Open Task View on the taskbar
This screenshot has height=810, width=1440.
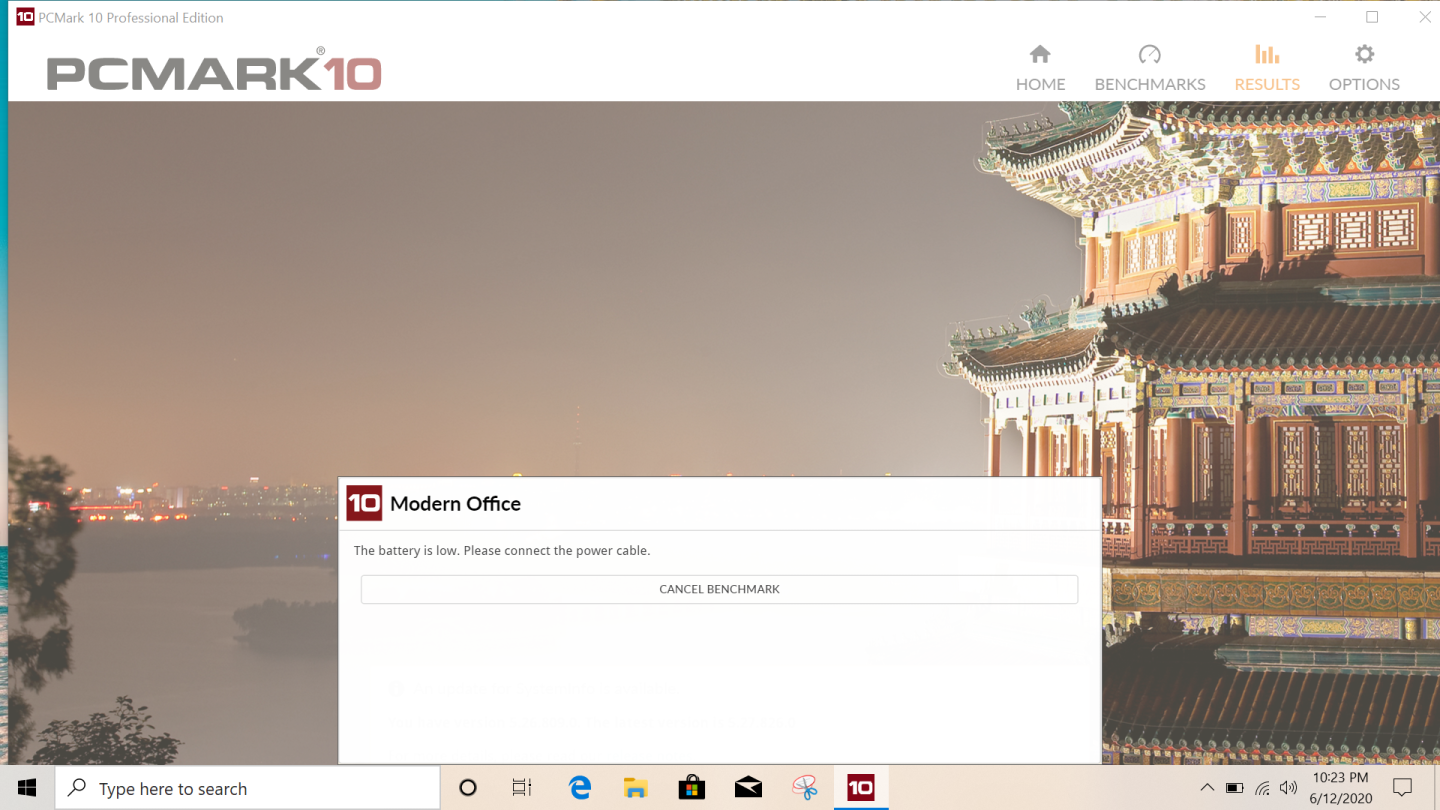coord(522,788)
